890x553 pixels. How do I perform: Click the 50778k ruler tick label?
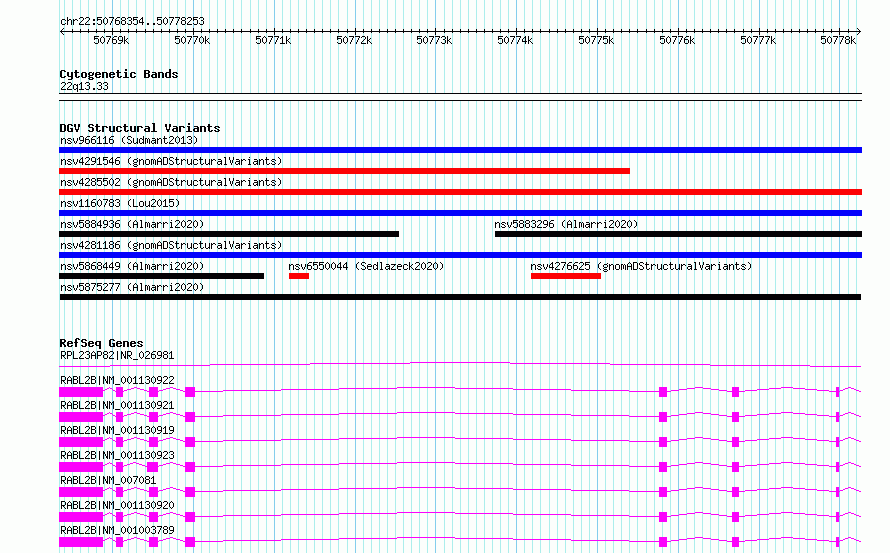pyautogui.click(x=838, y=40)
